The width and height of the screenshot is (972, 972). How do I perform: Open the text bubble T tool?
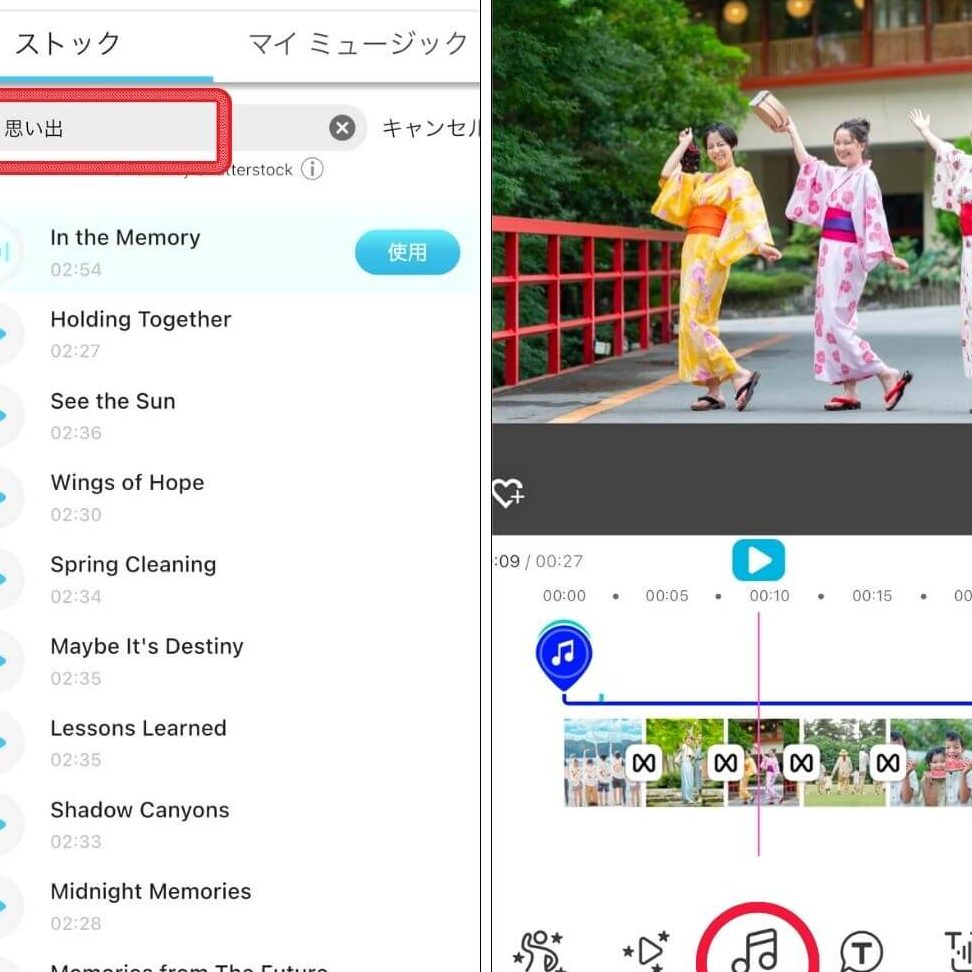(x=861, y=950)
